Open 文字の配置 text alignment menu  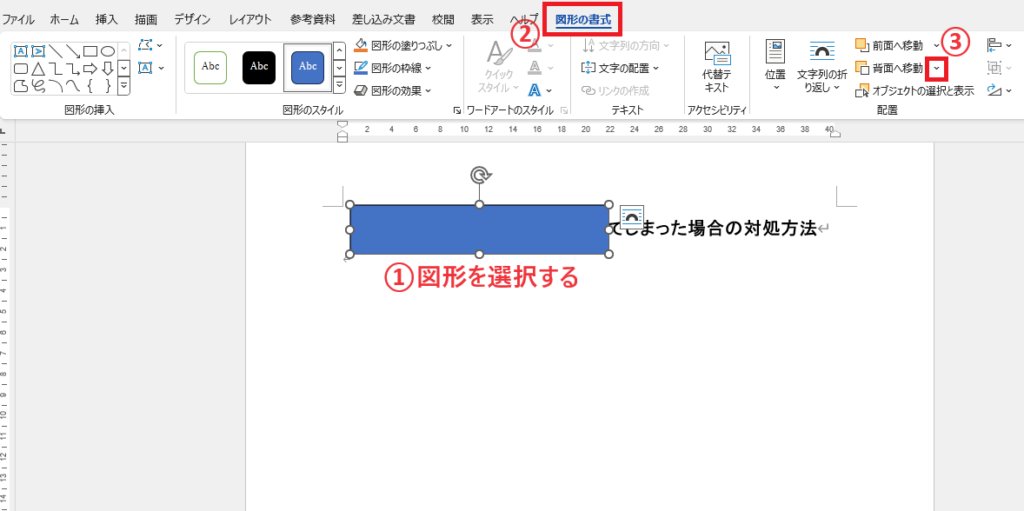tap(620, 68)
